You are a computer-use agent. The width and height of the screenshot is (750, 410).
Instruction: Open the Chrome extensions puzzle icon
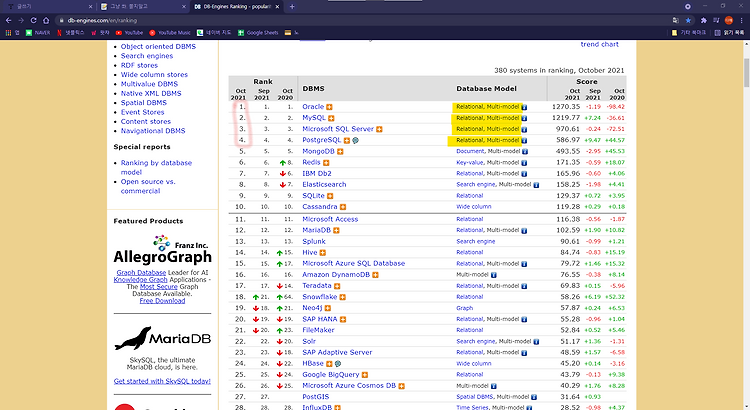point(703,20)
